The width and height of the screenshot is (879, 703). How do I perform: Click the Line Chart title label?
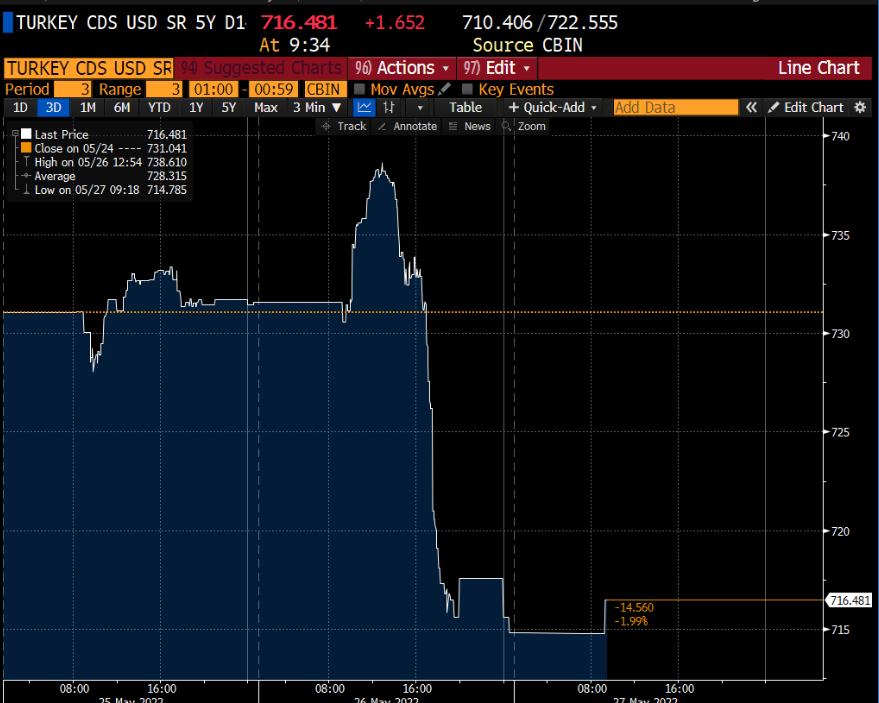pyautogui.click(x=818, y=68)
